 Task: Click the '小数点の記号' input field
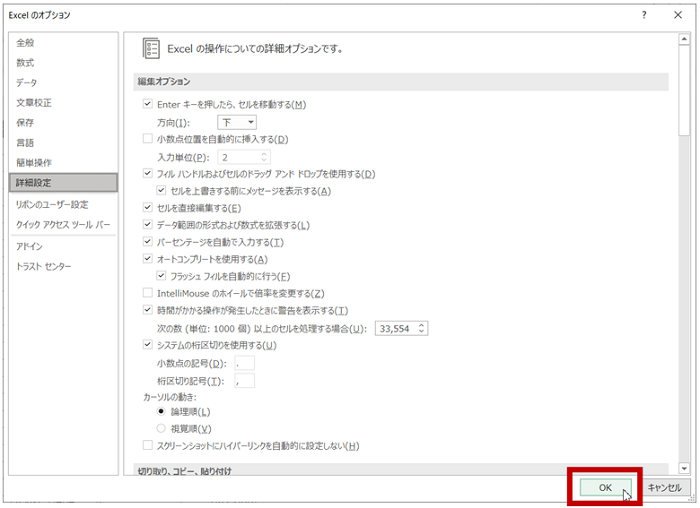click(244, 363)
